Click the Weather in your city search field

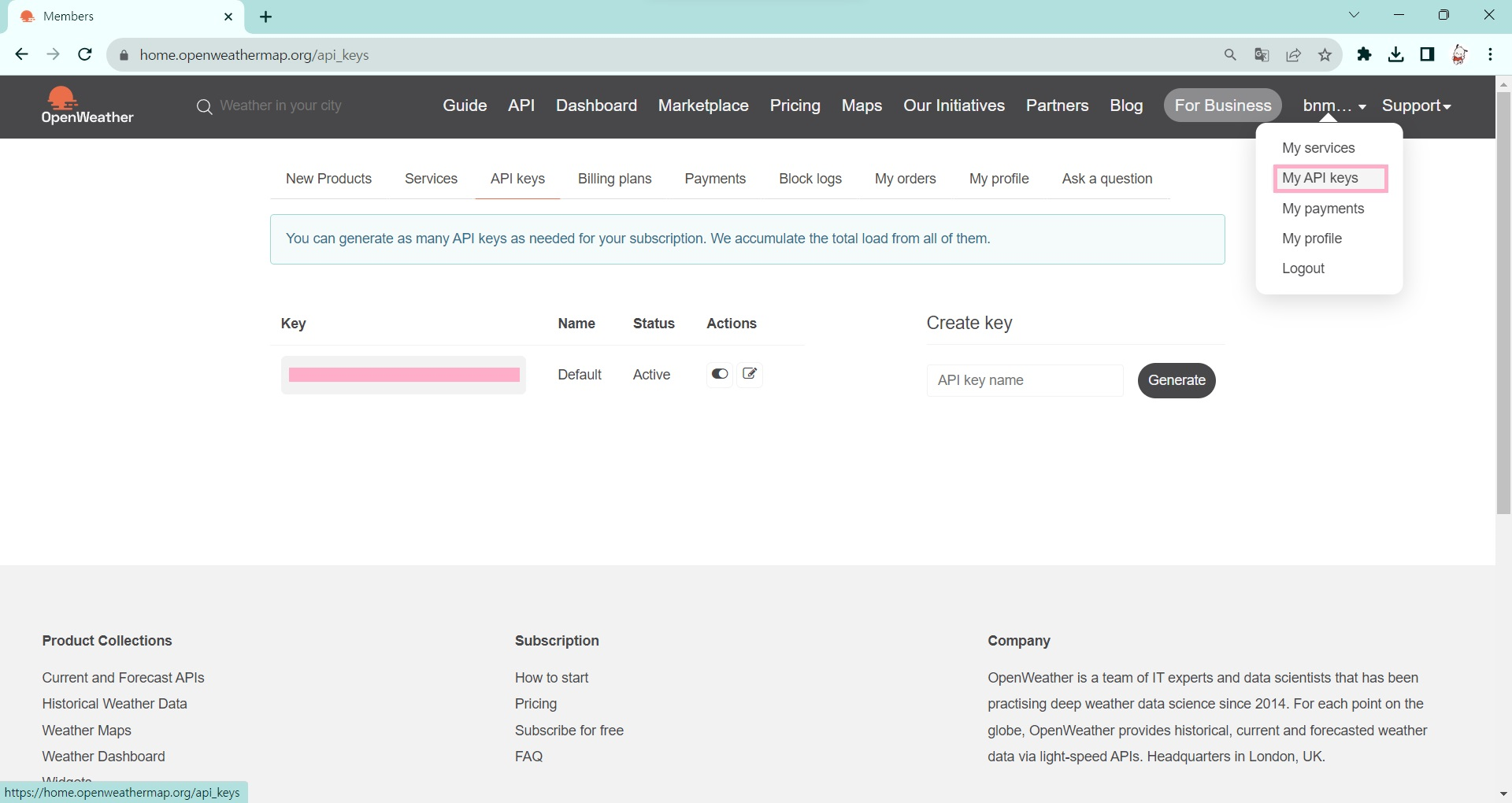coord(280,105)
